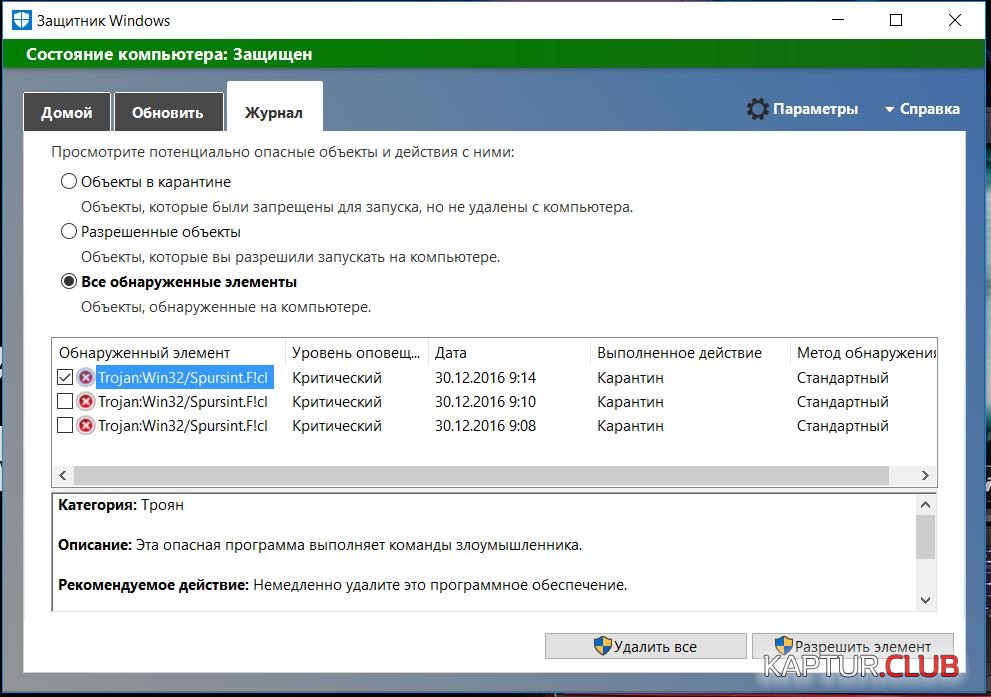The width and height of the screenshot is (991, 697).
Task: Click the Параметры gear icon
Action: pos(757,109)
